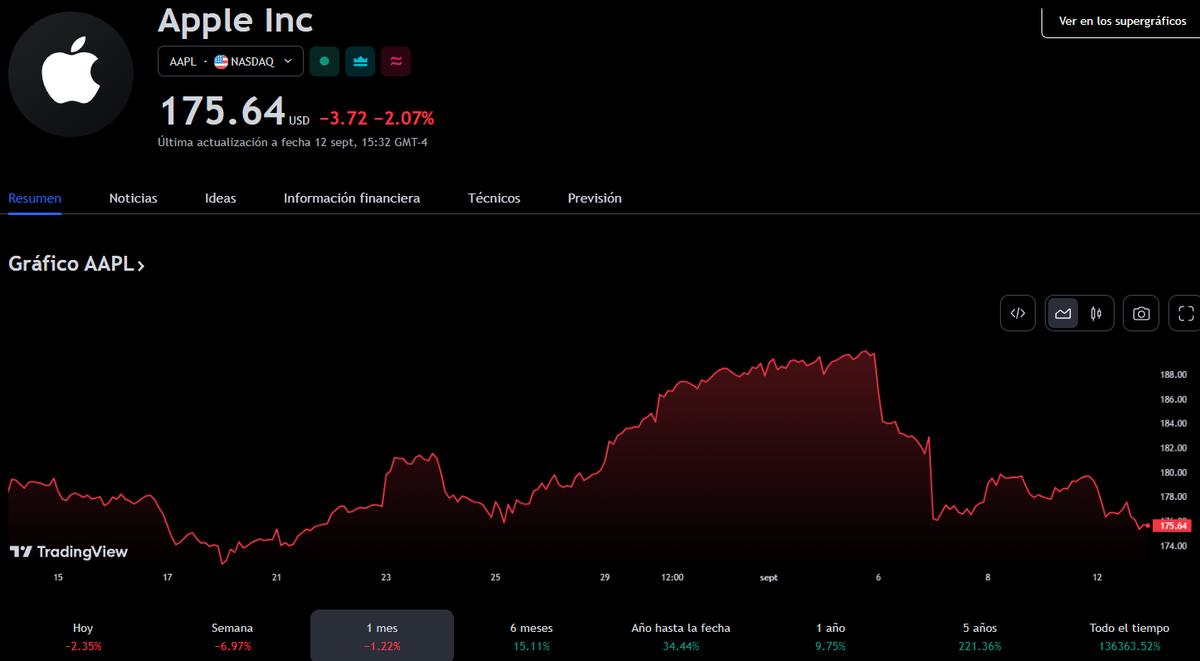Click Ver en los supergráficos button
This screenshot has width=1200, height=661.
click(x=1122, y=21)
